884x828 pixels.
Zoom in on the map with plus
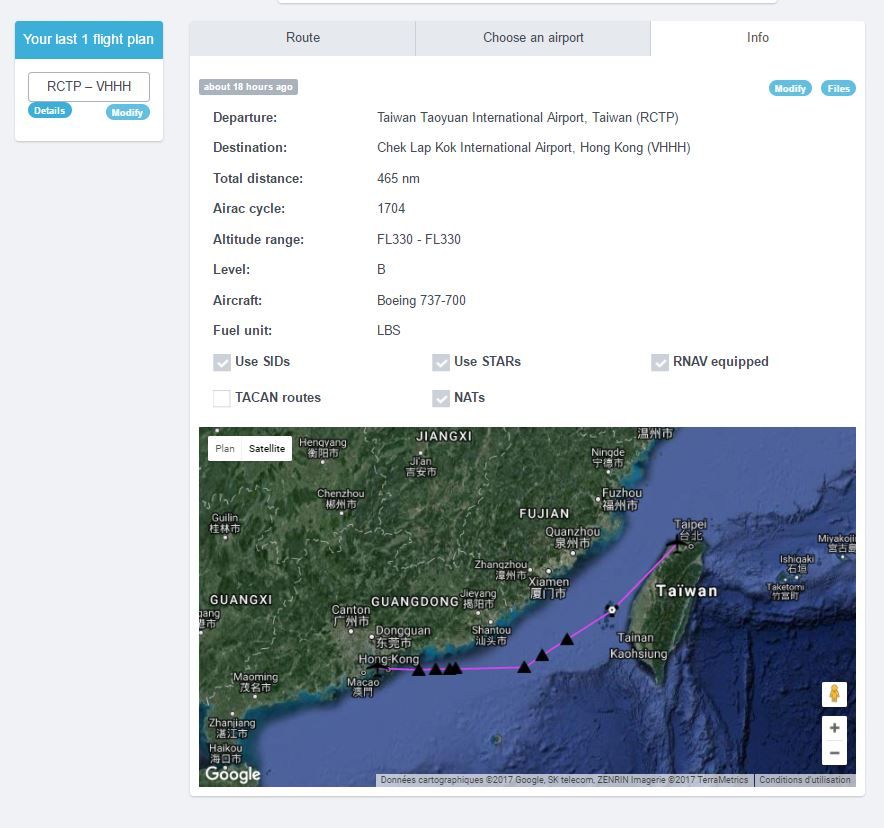(834, 728)
